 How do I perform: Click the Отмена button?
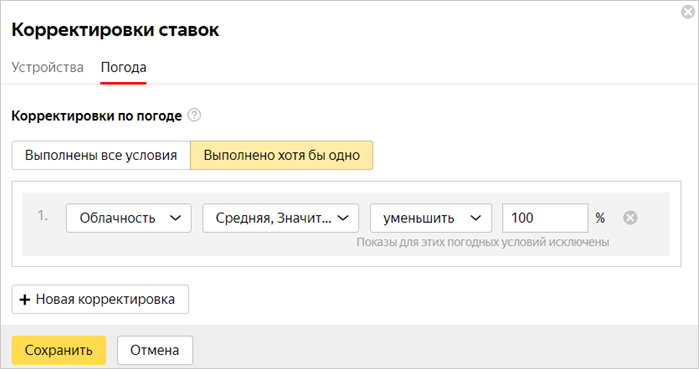[155, 350]
